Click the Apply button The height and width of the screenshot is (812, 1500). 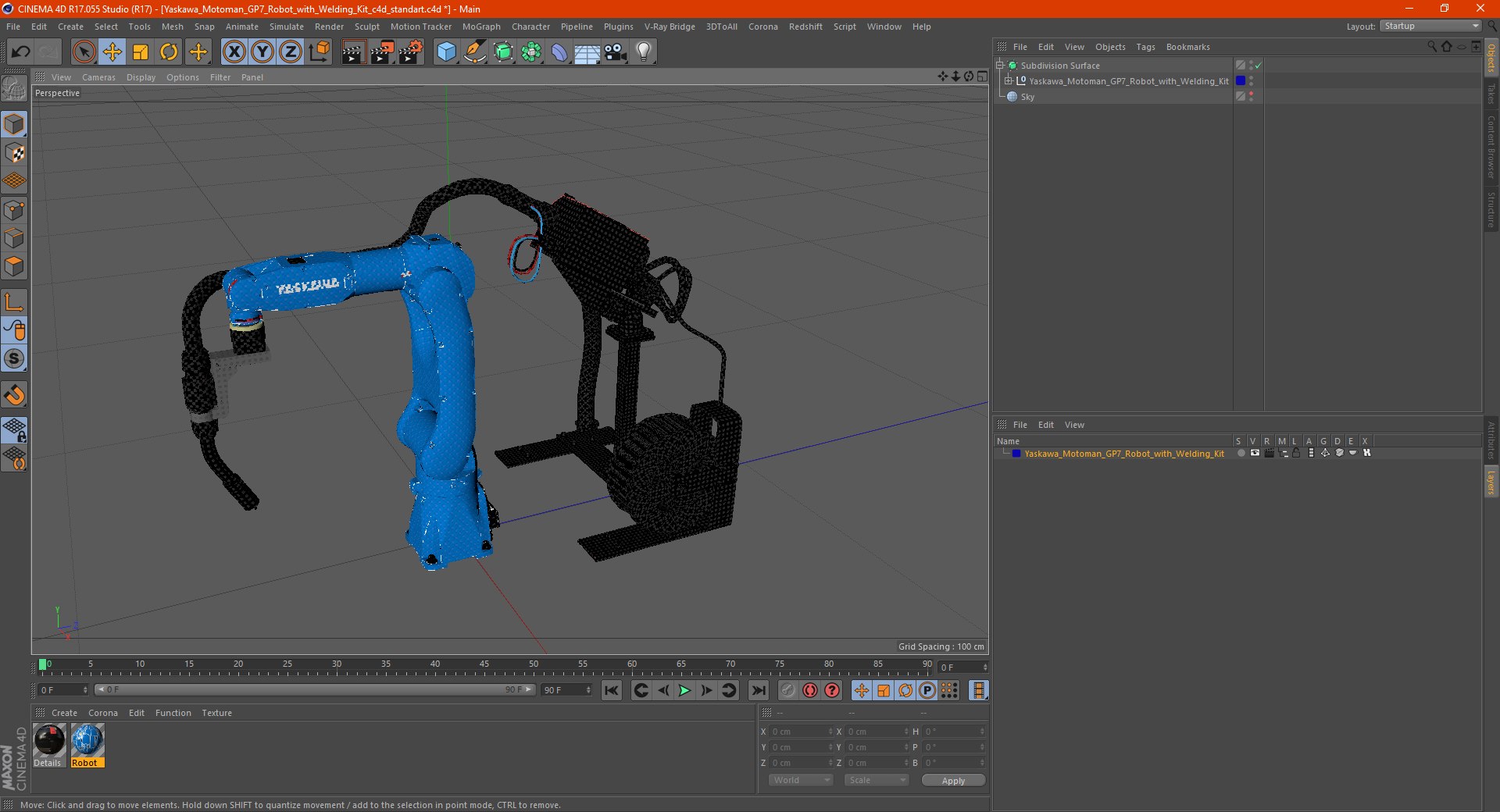pos(953,780)
